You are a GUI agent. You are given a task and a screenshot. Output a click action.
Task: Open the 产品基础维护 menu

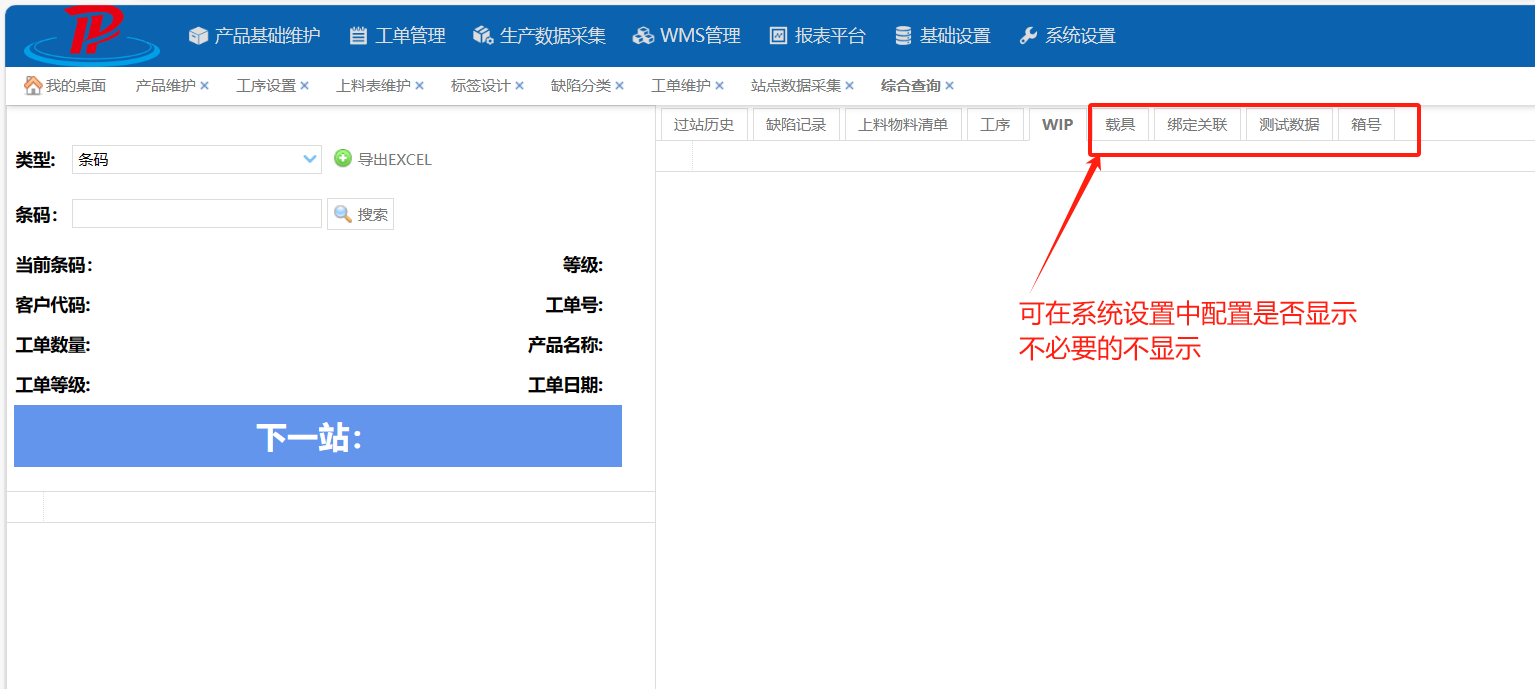[254, 36]
